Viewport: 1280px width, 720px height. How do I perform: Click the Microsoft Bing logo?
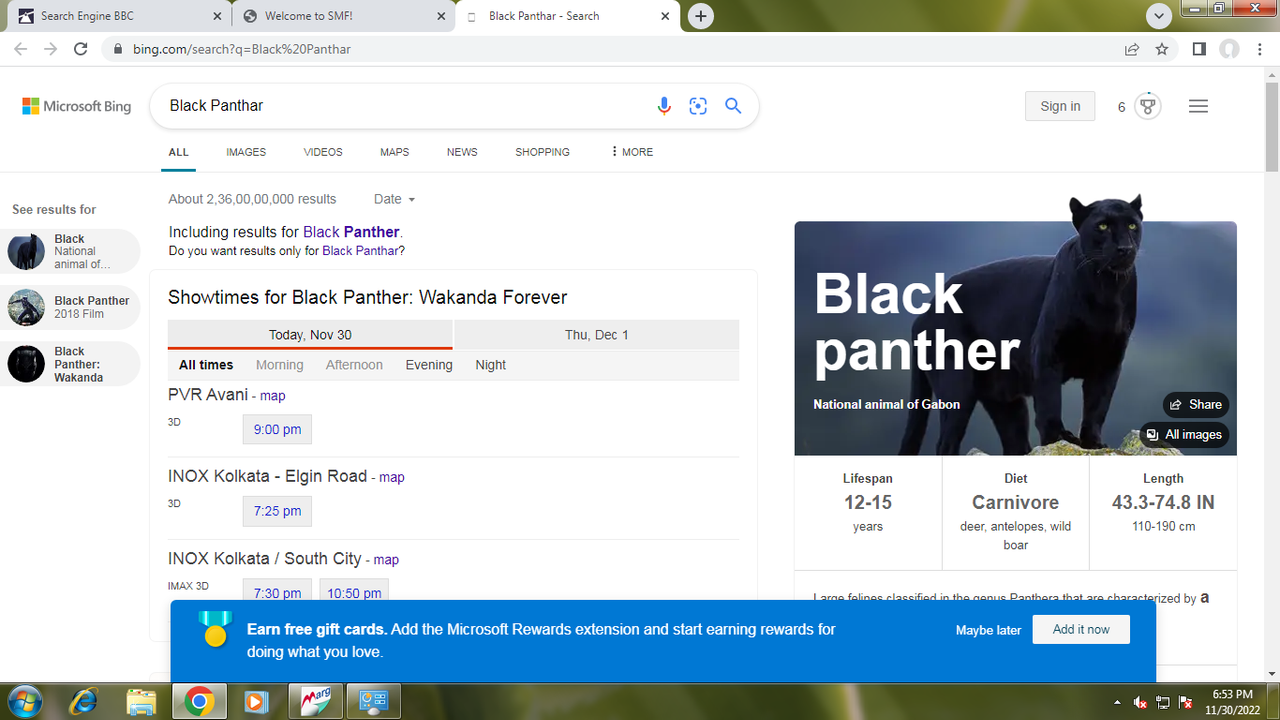point(77,106)
